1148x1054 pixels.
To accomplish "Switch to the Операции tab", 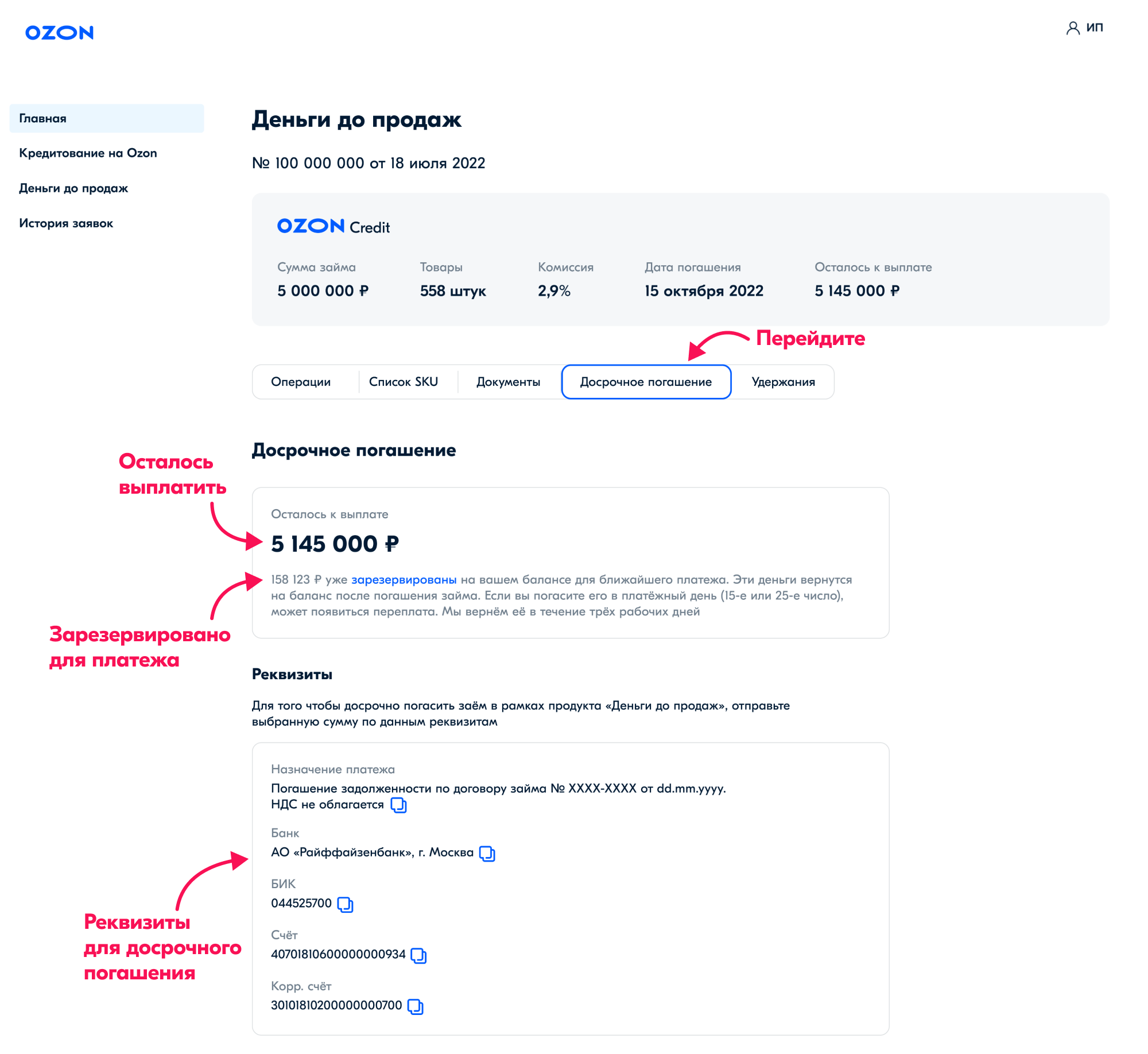I will 301,381.
